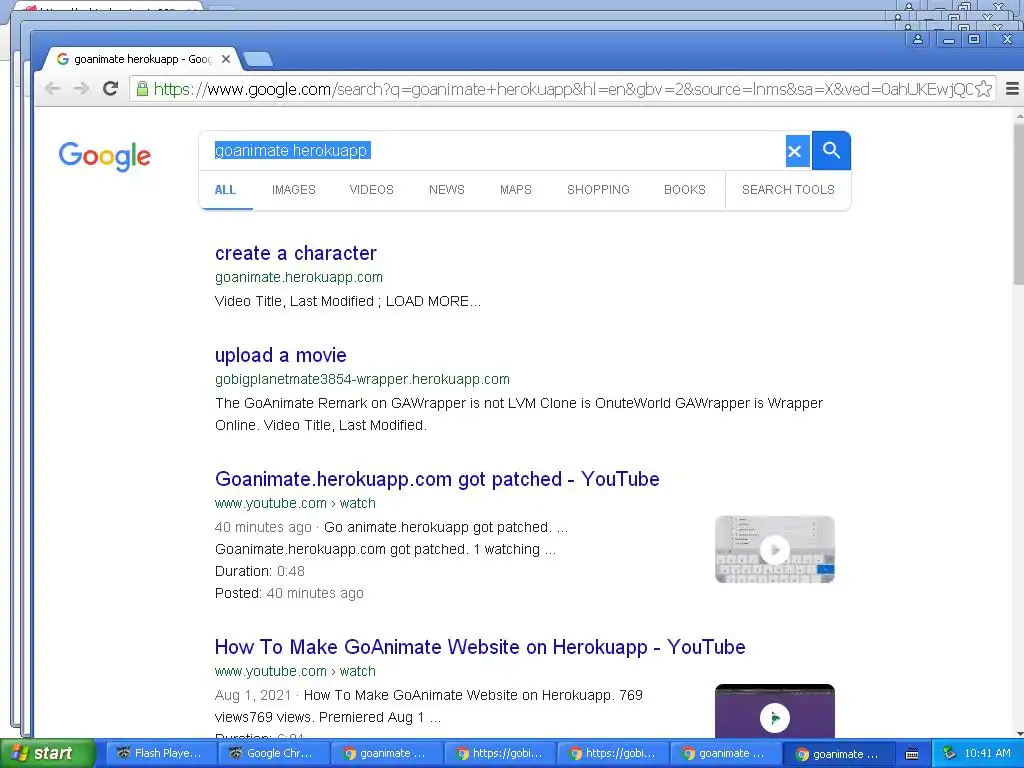Click 'Aug 1, 2021' date text

(x=253, y=695)
